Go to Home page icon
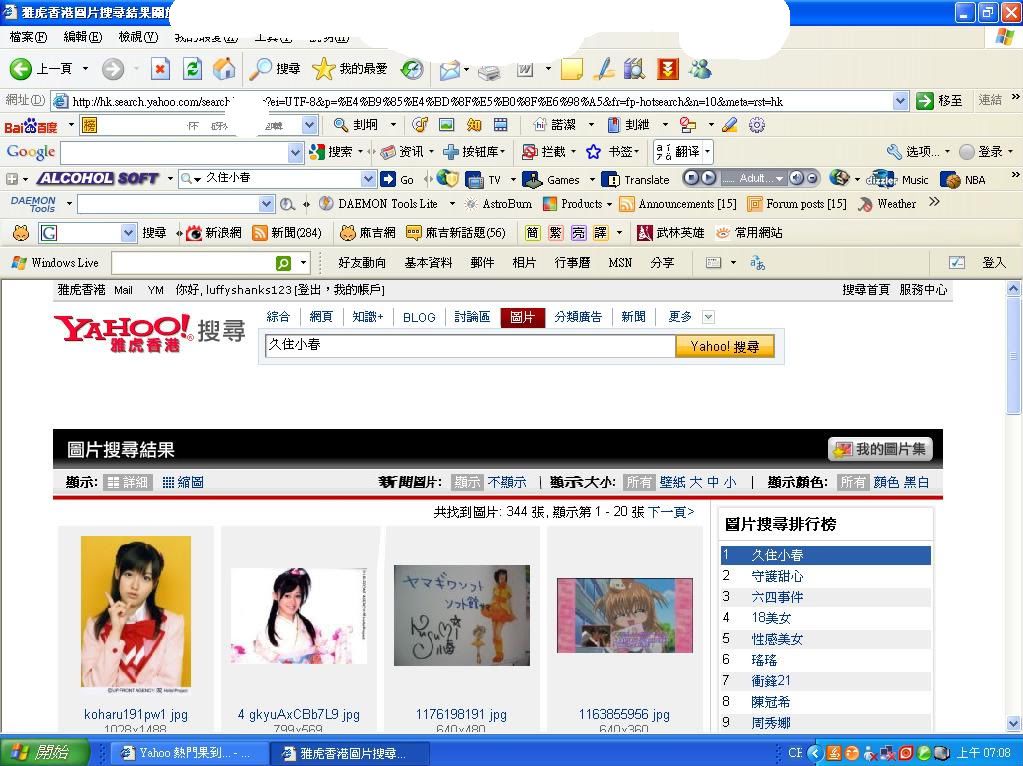Image resolution: width=1023 pixels, height=766 pixels. (x=224, y=69)
